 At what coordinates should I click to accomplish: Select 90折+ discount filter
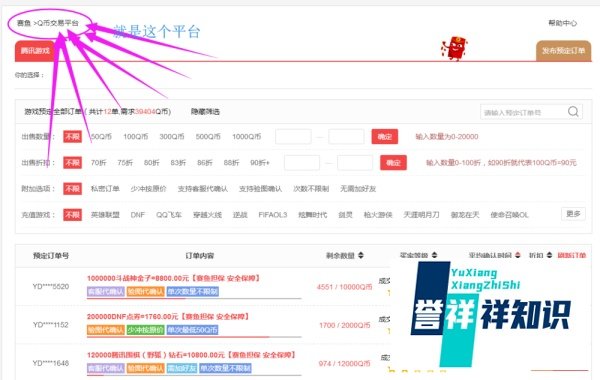(x=260, y=163)
